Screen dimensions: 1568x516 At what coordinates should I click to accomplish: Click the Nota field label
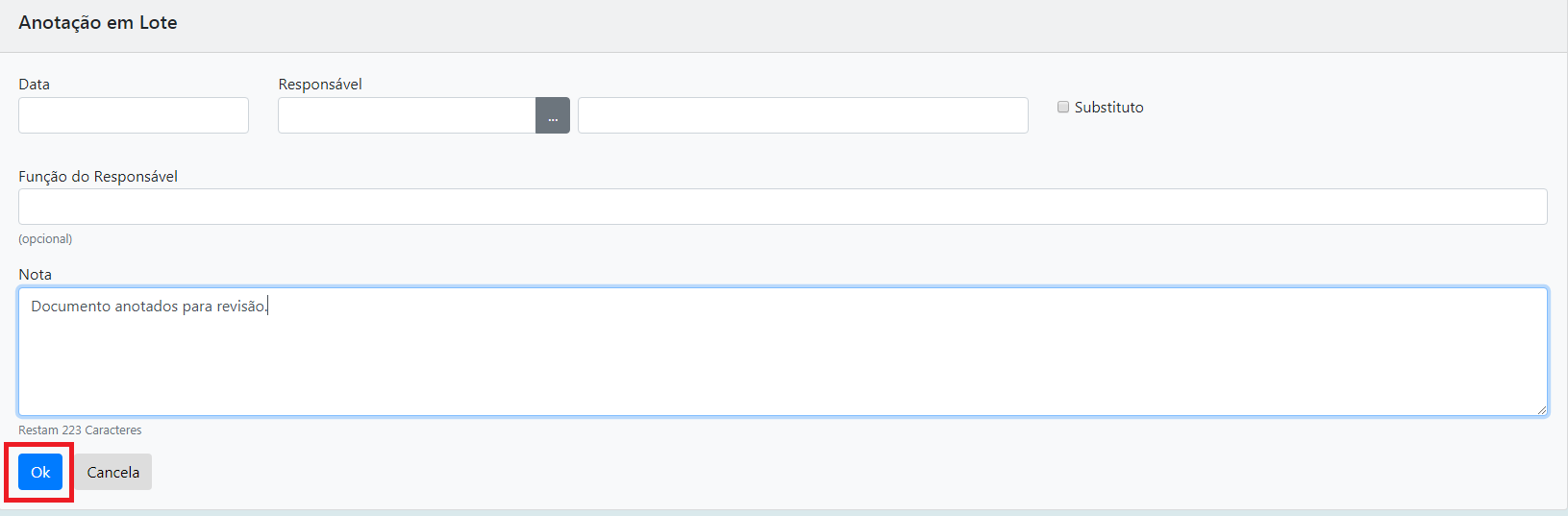point(35,275)
